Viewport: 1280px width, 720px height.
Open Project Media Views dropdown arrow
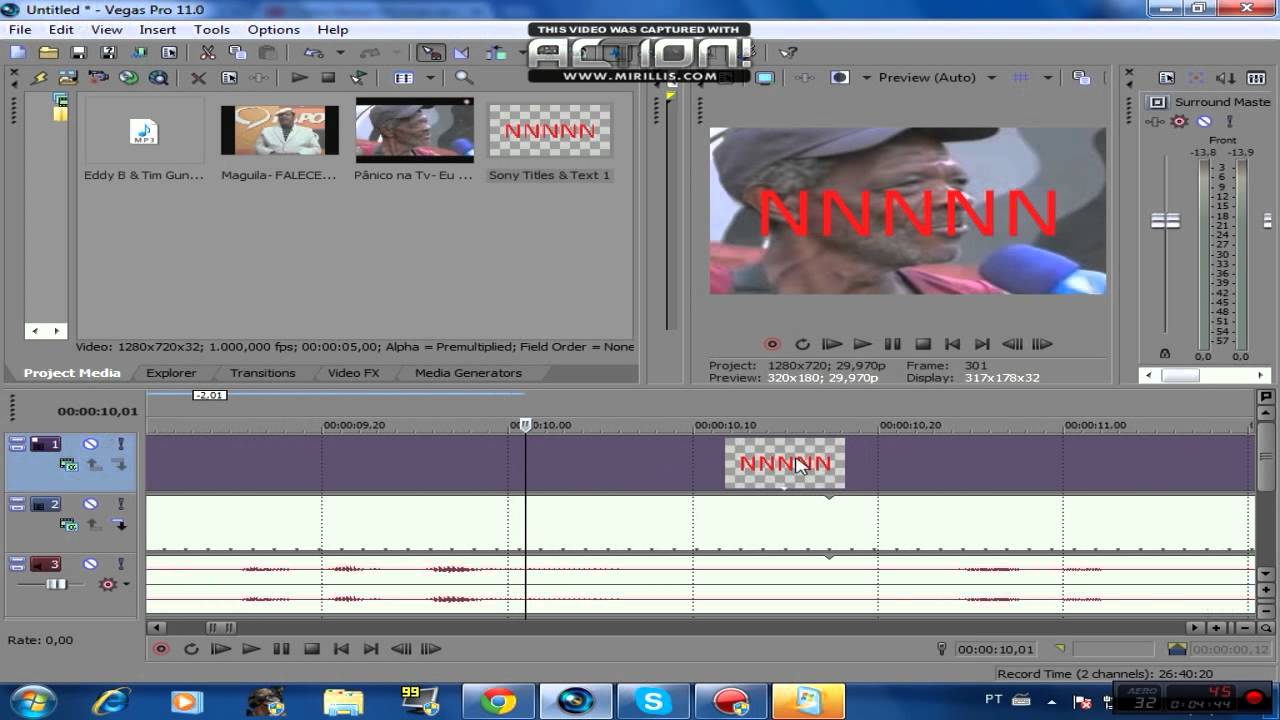[431, 78]
